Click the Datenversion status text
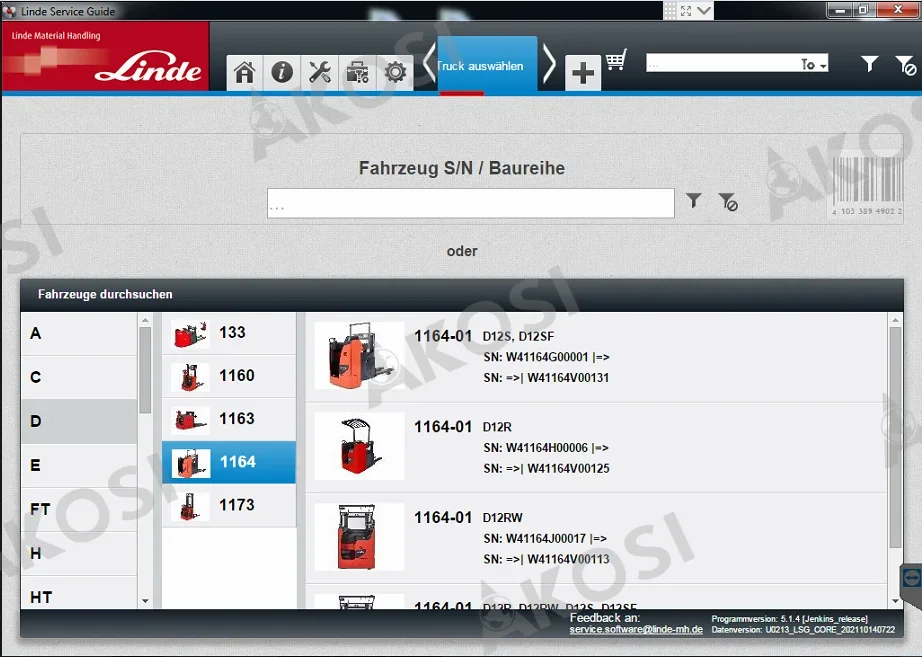The image size is (922, 657). (803, 630)
